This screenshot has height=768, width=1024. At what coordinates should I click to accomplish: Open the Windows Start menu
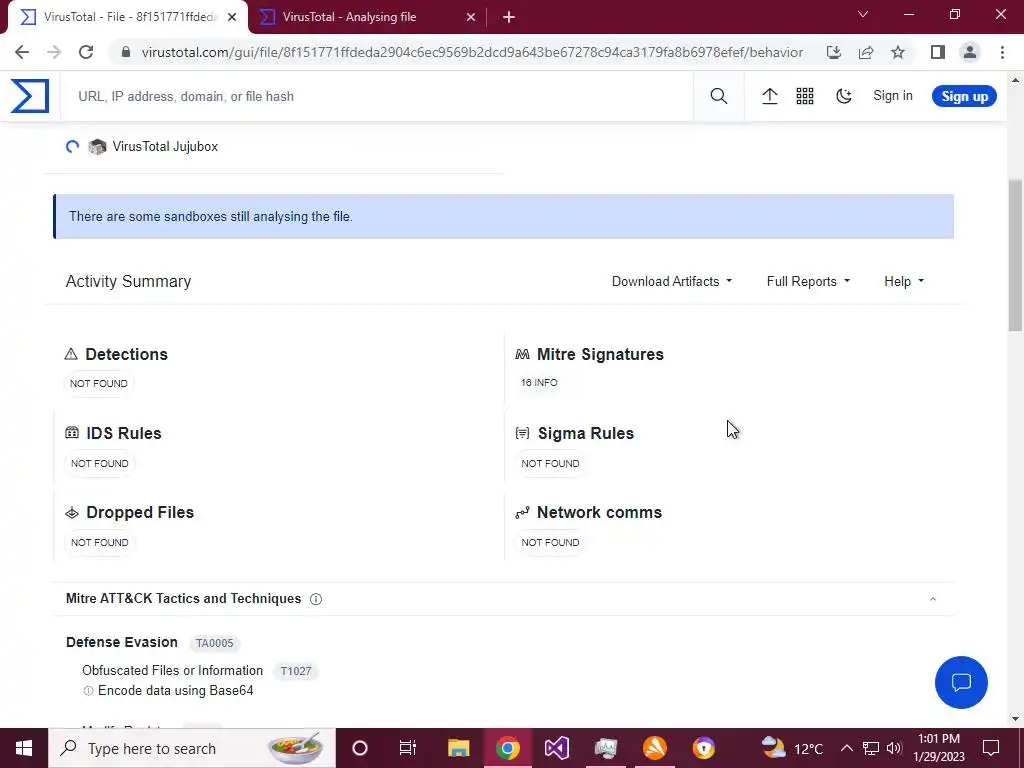pyautogui.click(x=24, y=748)
